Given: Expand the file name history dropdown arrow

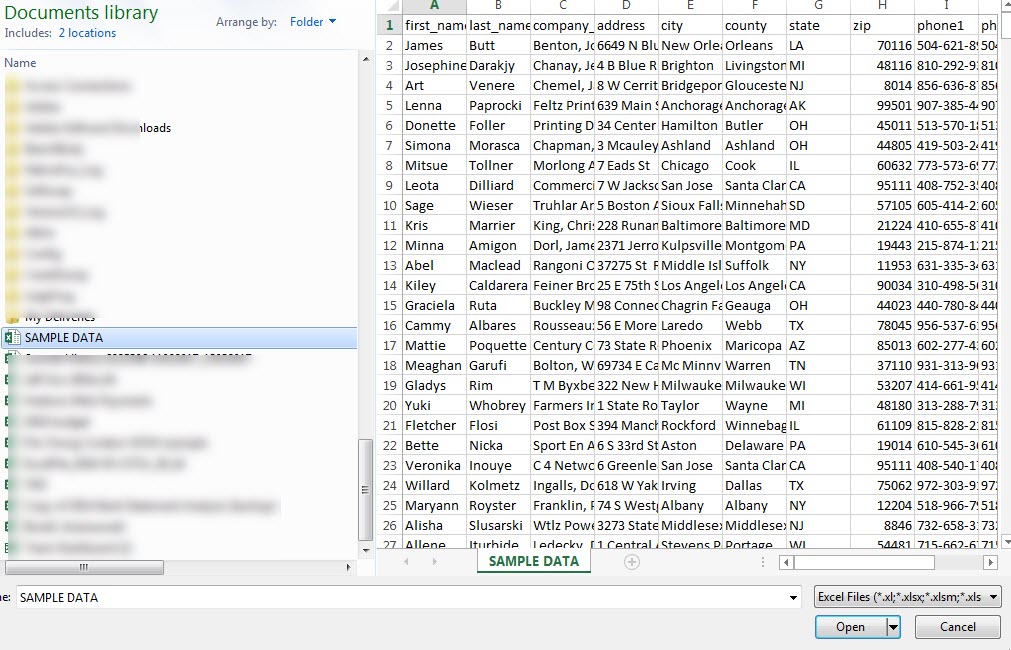Looking at the screenshot, I should pos(793,598).
